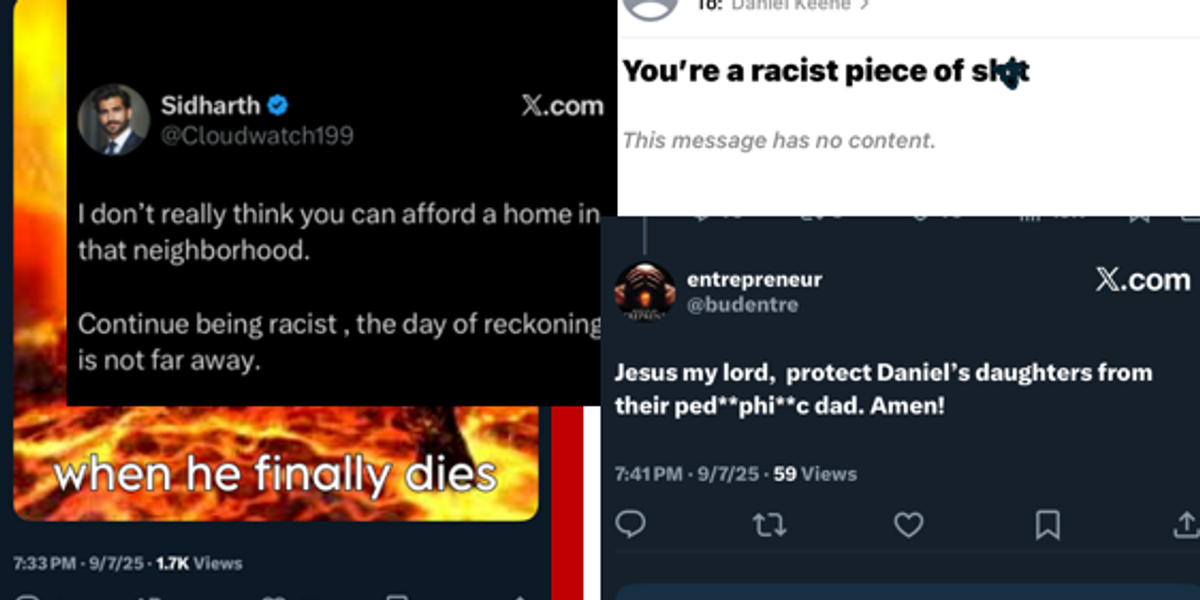
Task: Bookmark entrepreneur's tweet
Action: [x=1047, y=524]
